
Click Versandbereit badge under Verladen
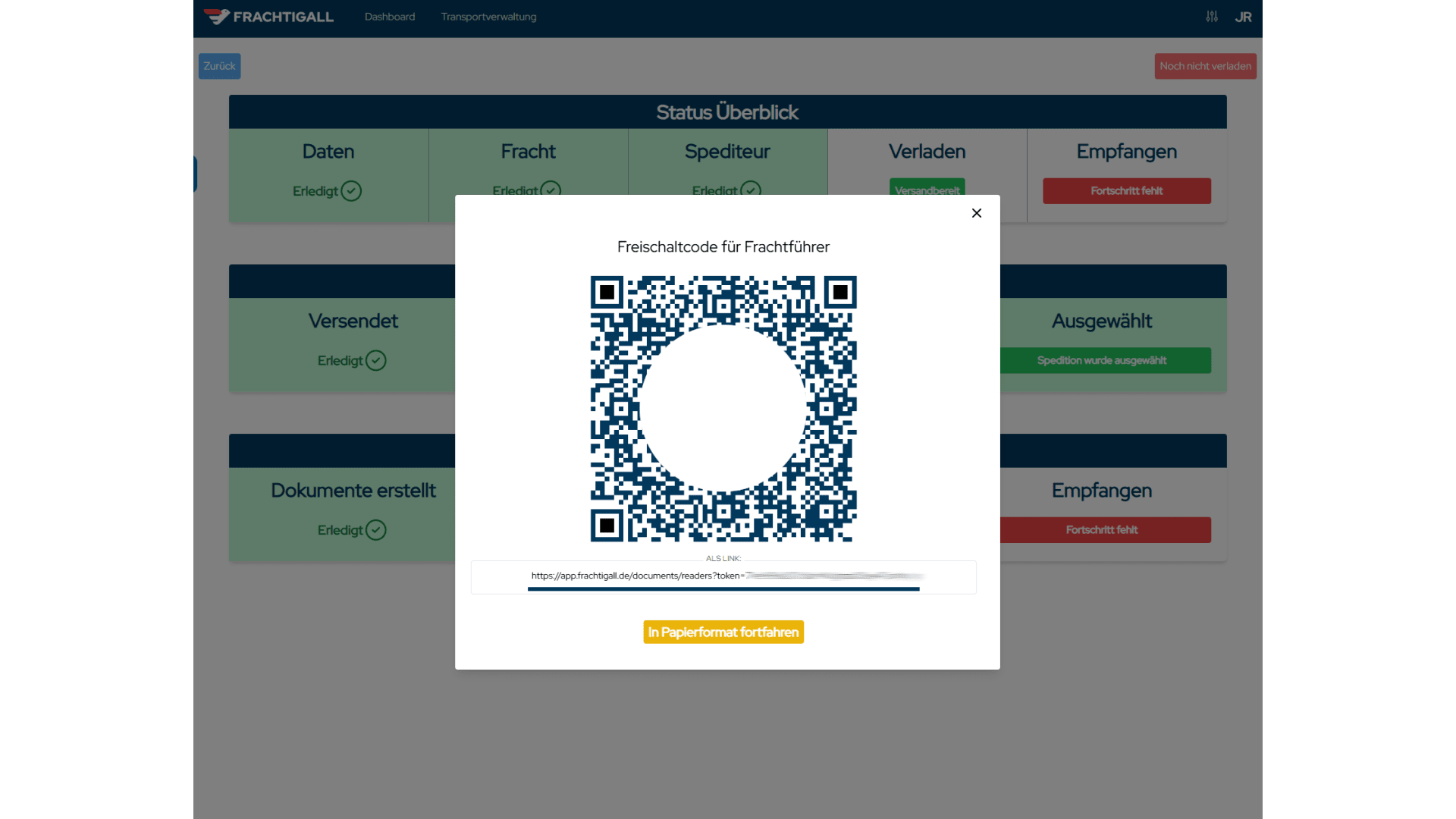click(x=927, y=187)
